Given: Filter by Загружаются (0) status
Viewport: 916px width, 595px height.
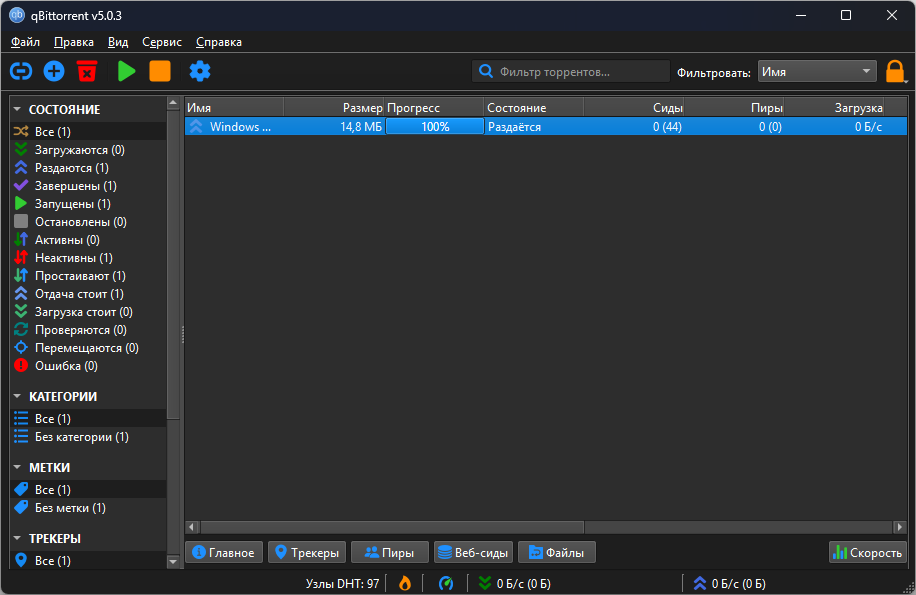Looking at the screenshot, I should (x=88, y=149).
